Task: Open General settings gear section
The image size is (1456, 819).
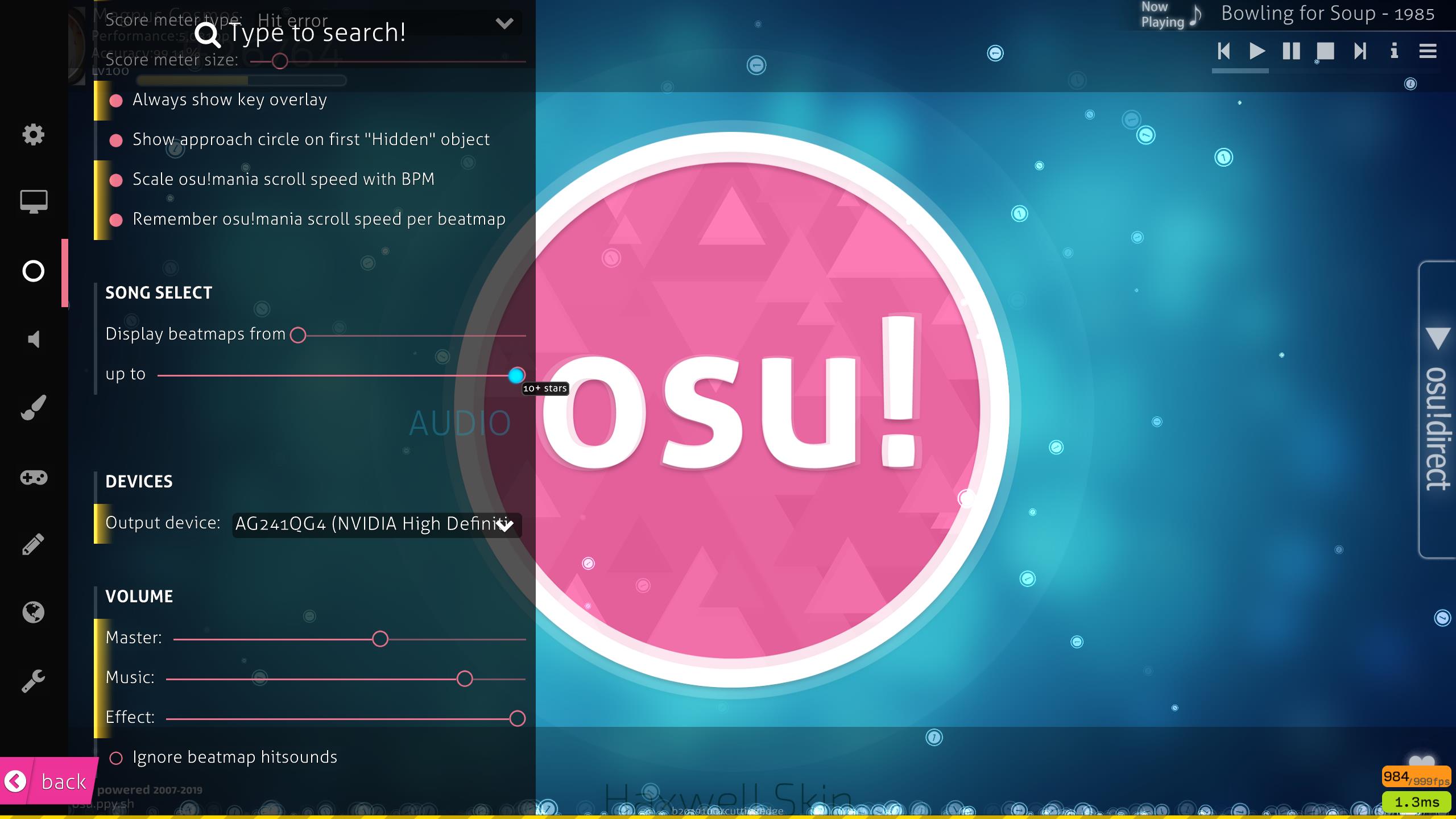Action: point(33,135)
